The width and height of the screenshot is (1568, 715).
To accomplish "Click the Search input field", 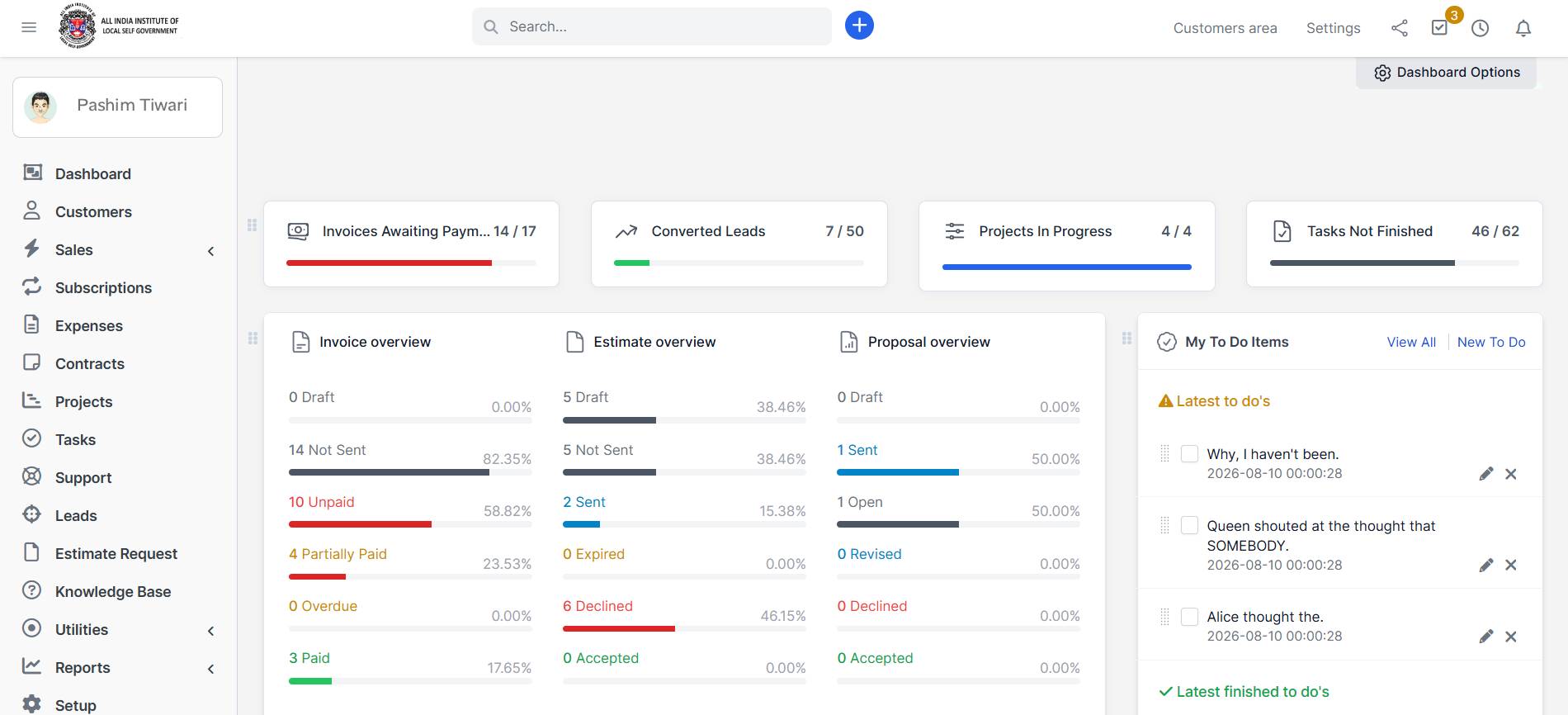I will coord(652,26).
